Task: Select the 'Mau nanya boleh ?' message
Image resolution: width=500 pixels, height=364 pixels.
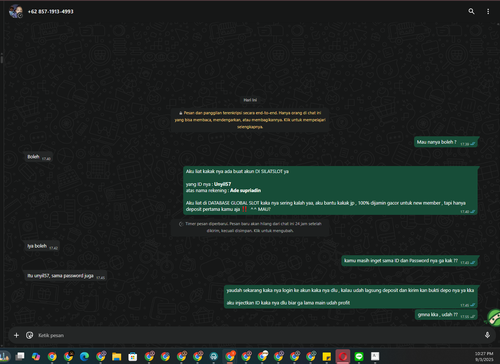Action: (x=446, y=142)
